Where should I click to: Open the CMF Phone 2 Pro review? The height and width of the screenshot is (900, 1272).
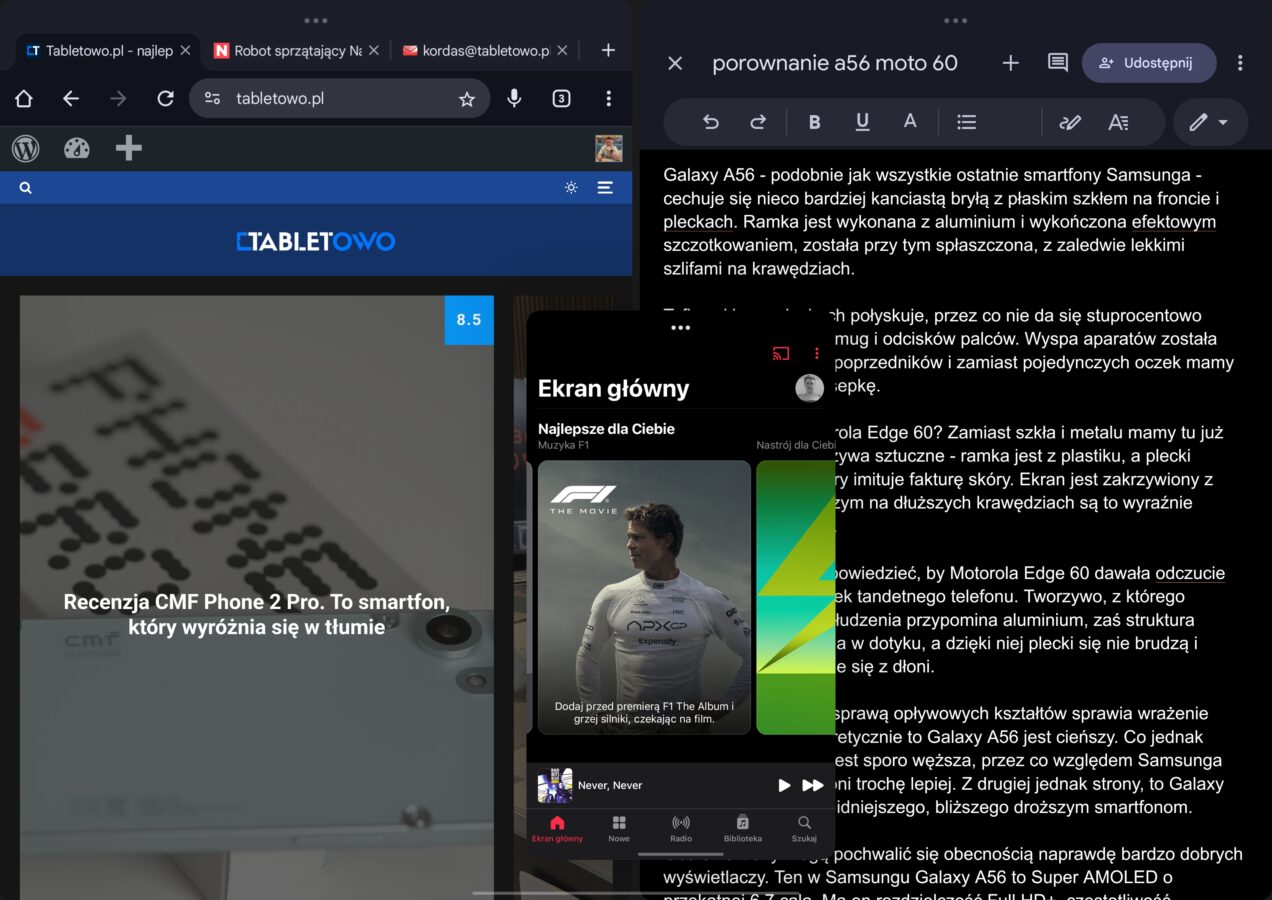(x=257, y=614)
